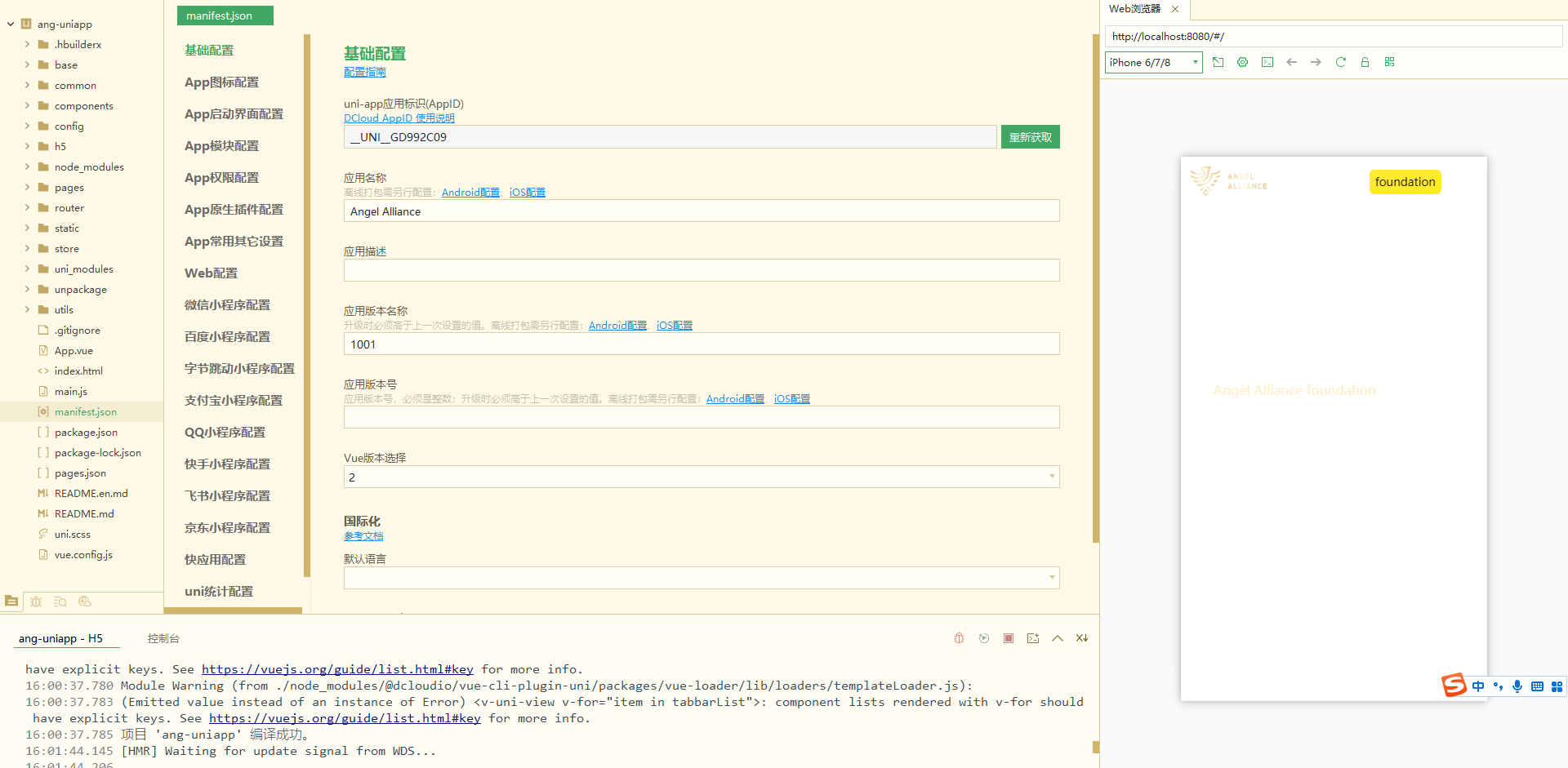Open the browser devtools console icon
The width and height of the screenshot is (1568, 768).
pos(1267,62)
